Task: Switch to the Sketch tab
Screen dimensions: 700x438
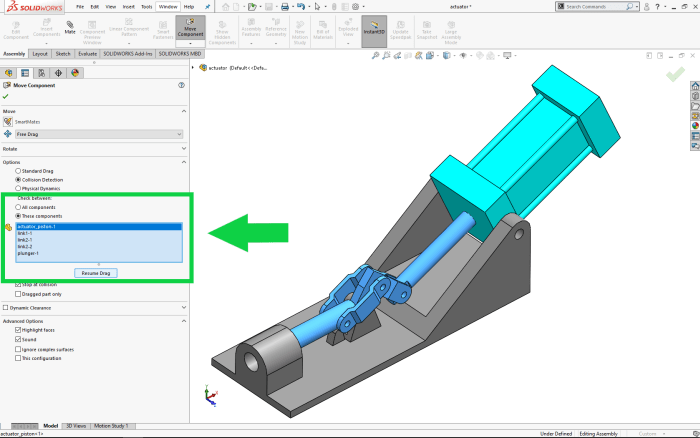Action: tap(63, 54)
